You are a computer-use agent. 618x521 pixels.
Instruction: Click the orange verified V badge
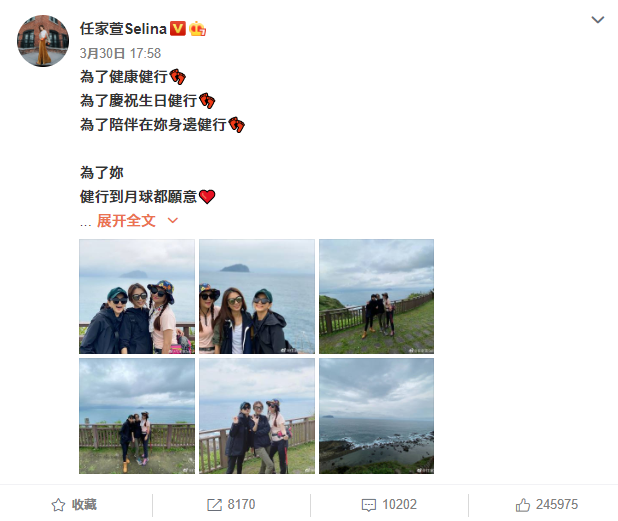coord(178,29)
